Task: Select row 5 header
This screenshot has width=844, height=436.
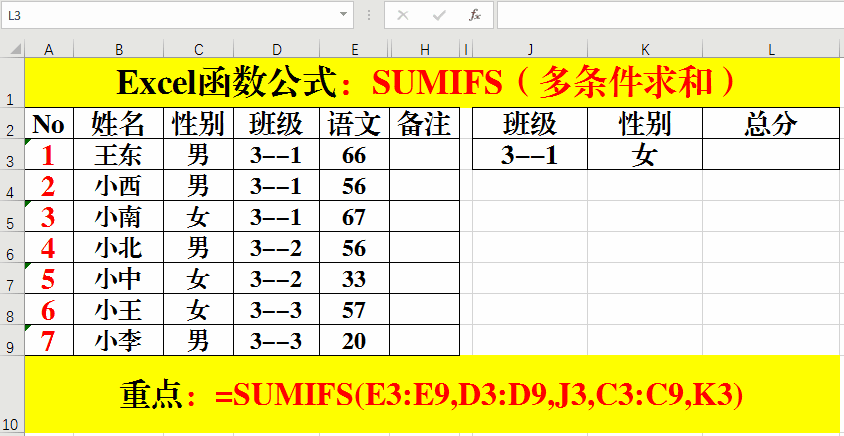Action: 12,217
